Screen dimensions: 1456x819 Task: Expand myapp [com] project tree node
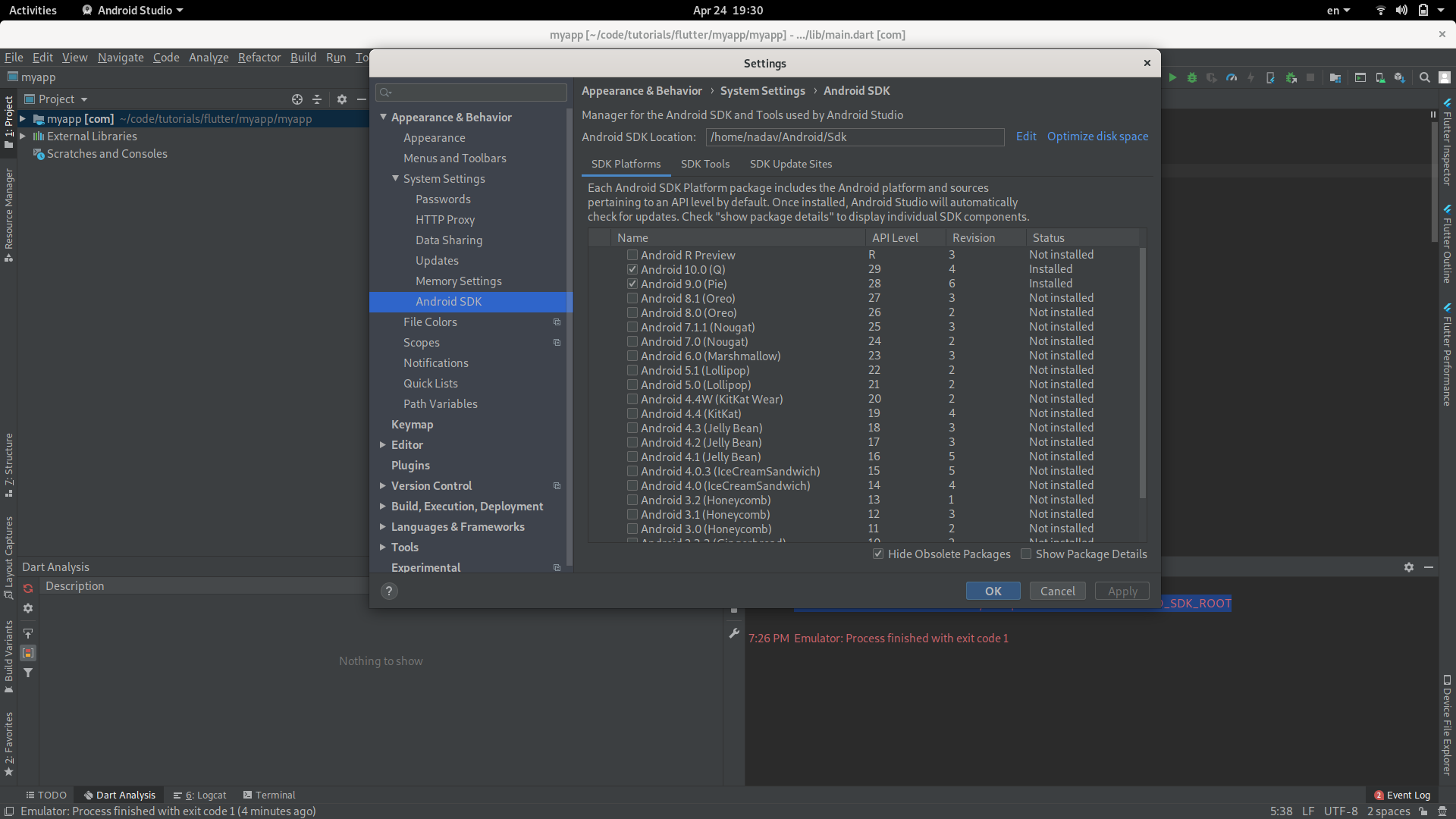point(23,119)
